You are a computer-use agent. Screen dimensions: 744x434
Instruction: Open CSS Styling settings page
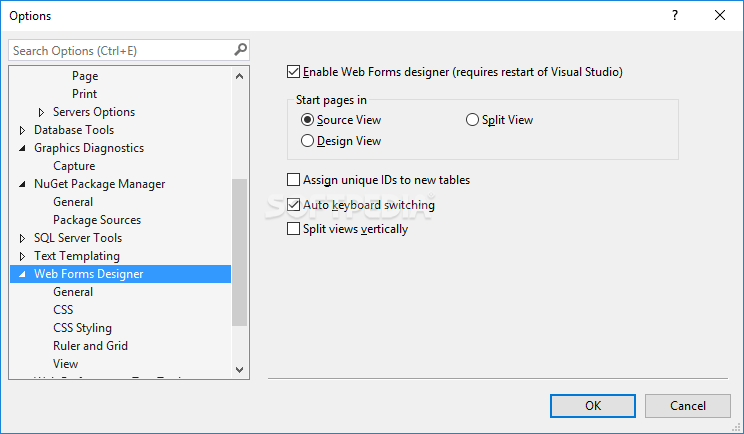click(x=82, y=328)
